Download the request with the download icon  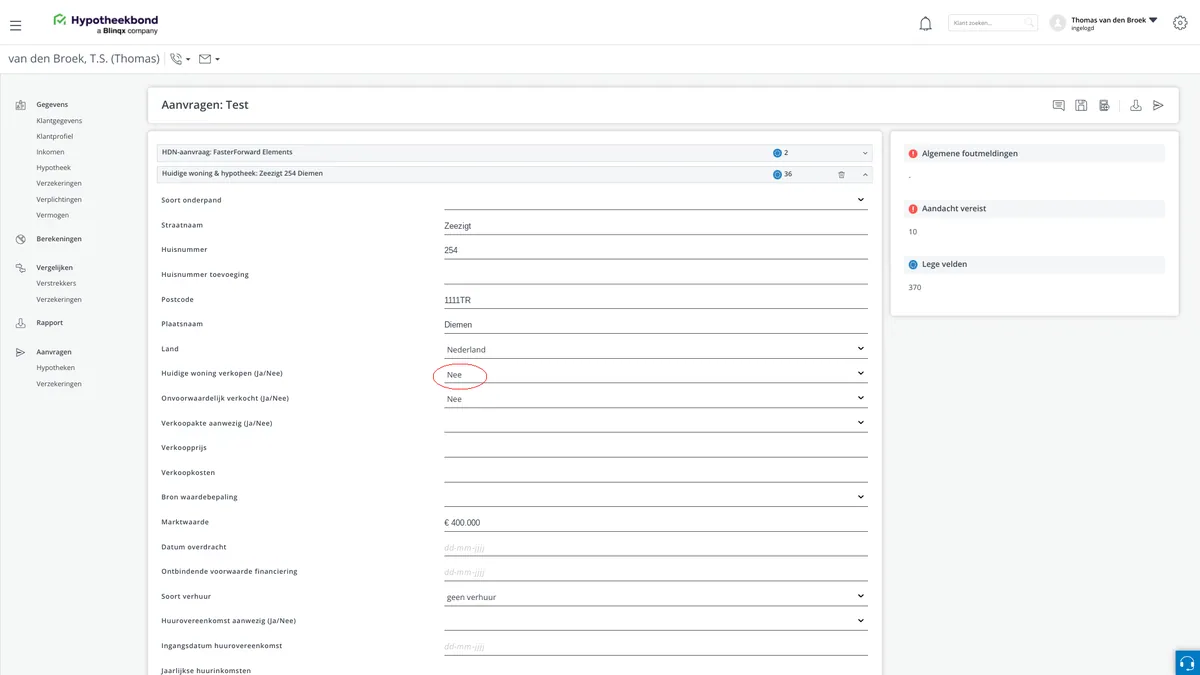[1136, 105]
